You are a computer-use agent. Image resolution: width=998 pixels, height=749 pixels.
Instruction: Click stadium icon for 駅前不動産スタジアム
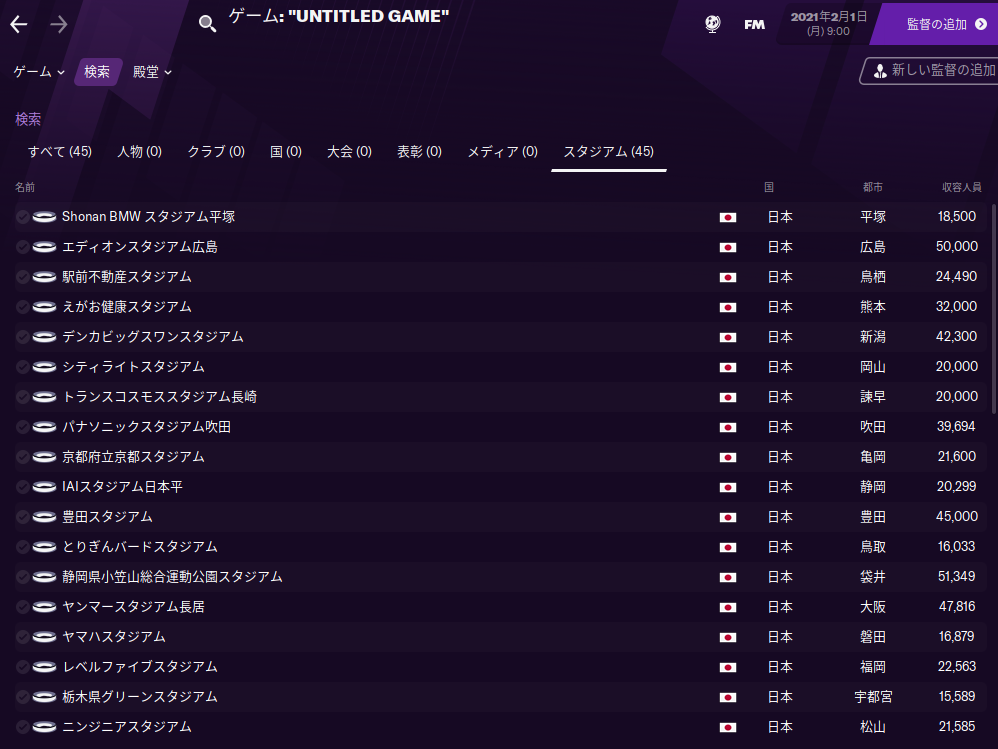pyautogui.click(x=45, y=277)
